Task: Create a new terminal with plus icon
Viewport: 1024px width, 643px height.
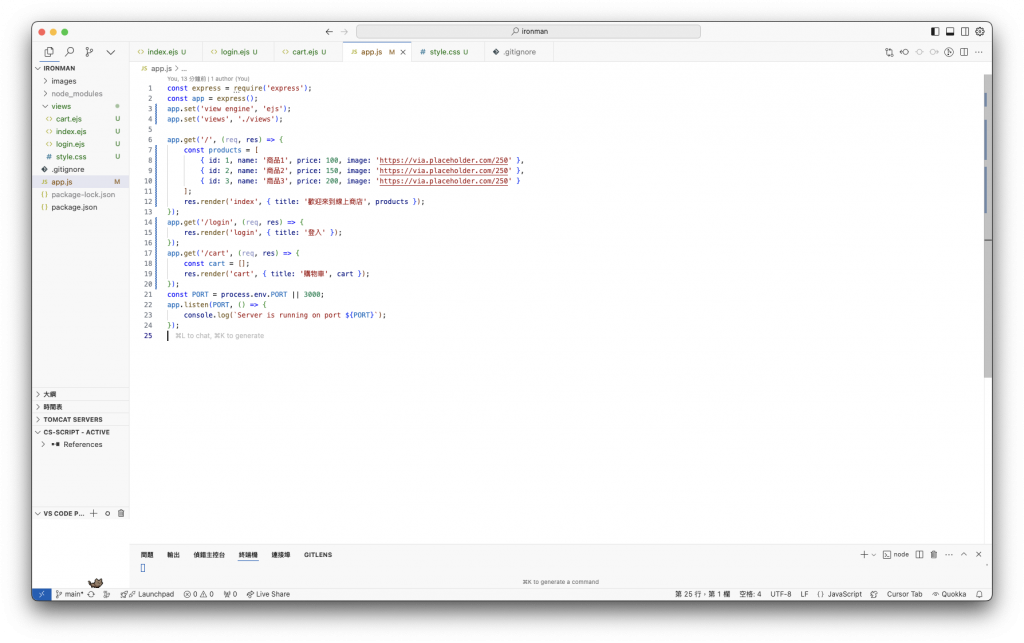Action: click(x=864, y=555)
